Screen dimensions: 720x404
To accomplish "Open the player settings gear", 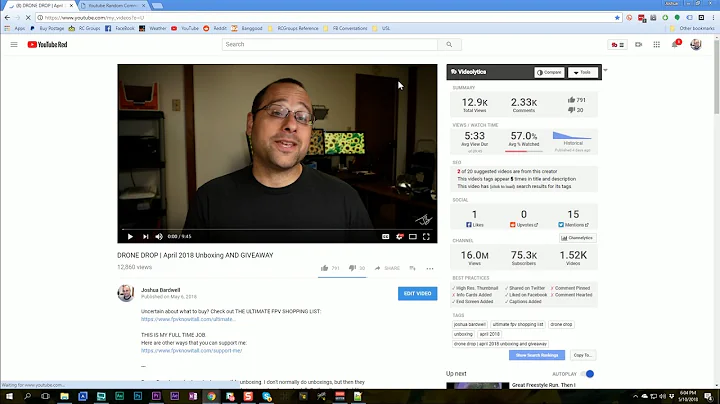I will click(x=399, y=236).
